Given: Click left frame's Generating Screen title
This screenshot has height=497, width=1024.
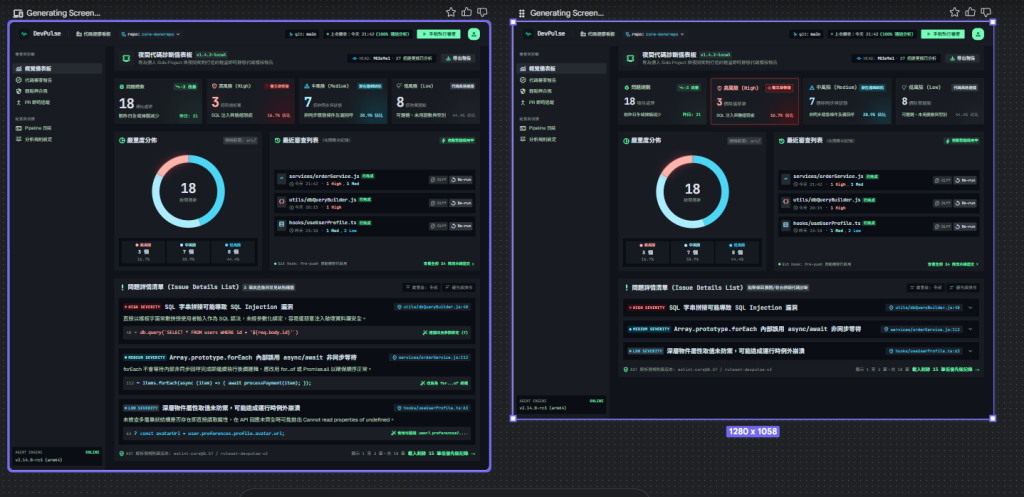Looking at the screenshot, I should (63, 13).
